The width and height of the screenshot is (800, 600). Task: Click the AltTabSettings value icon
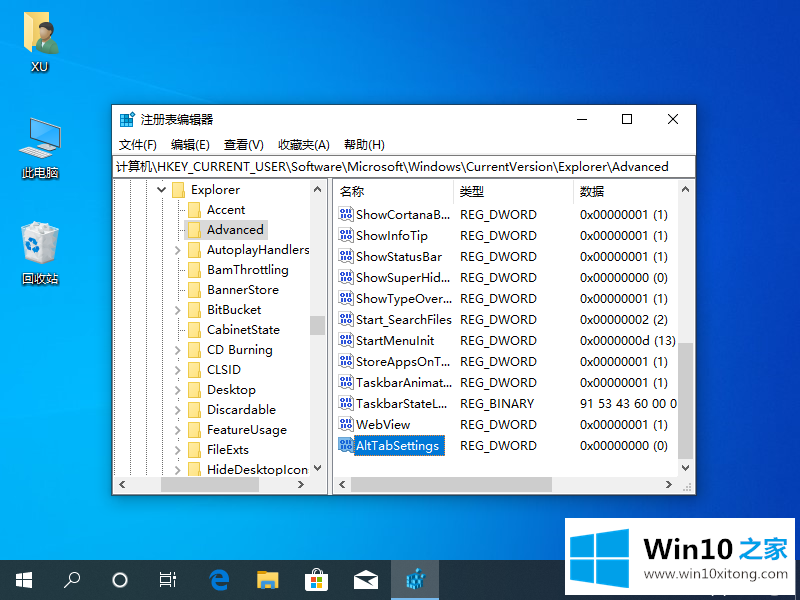click(x=345, y=445)
